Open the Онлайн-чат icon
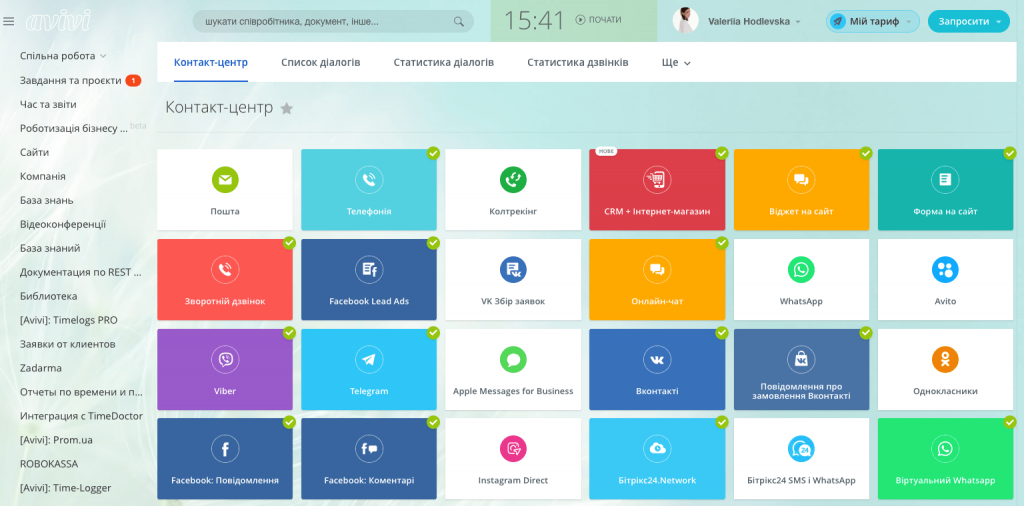Viewport: 1024px width, 506px height. coord(657,269)
